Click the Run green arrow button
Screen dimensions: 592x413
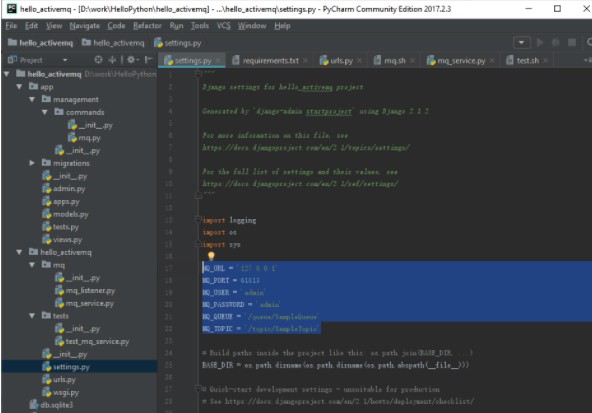point(540,42)
